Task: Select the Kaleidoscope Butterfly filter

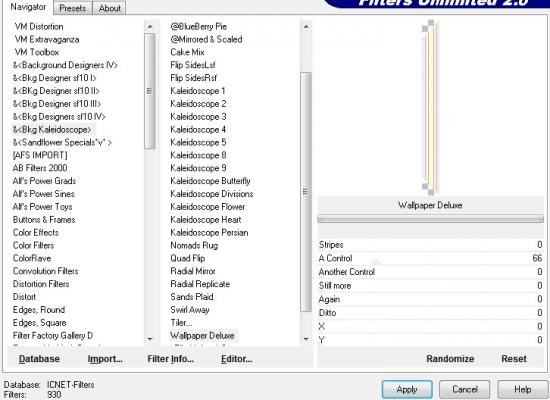Action: click(x=210, y=181)
